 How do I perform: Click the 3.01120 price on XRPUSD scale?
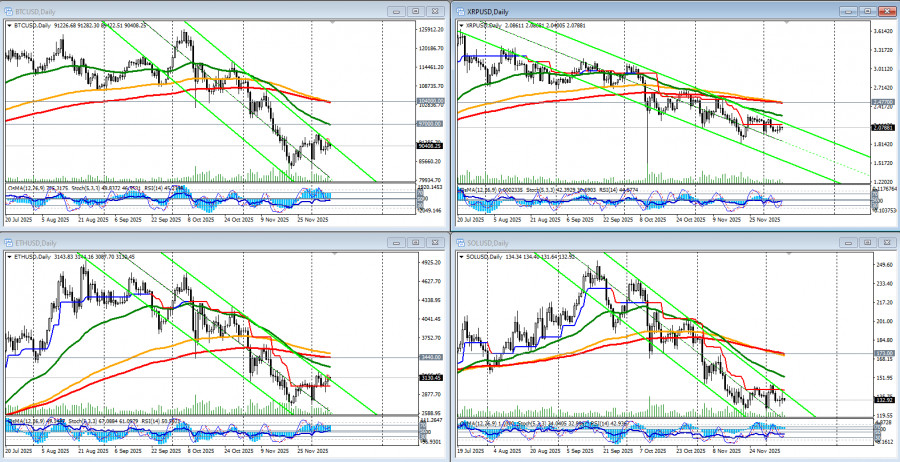click(x=881, y=69)
